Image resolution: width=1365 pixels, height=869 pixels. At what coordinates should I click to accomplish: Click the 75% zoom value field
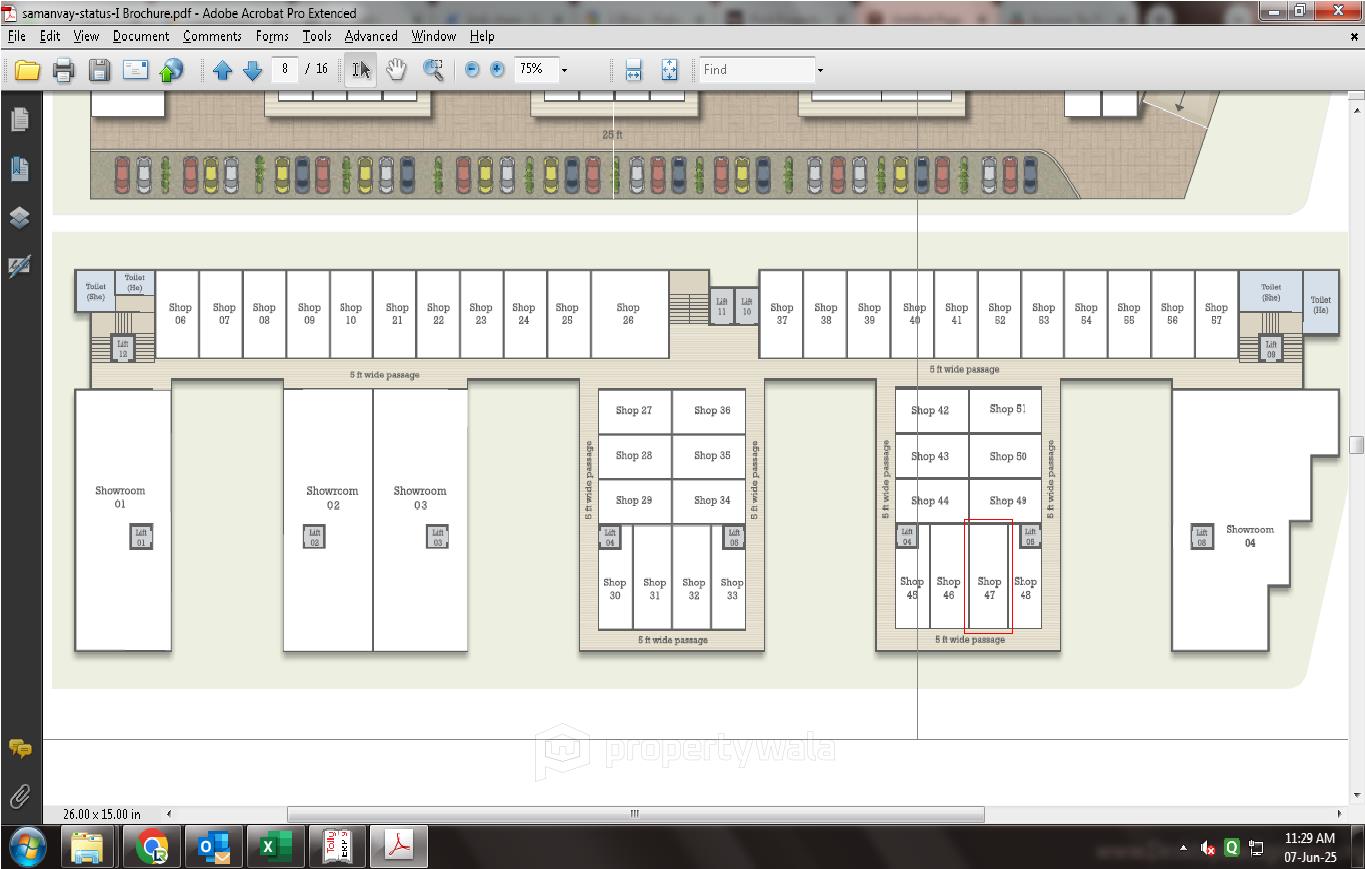(x=535, y=69)
